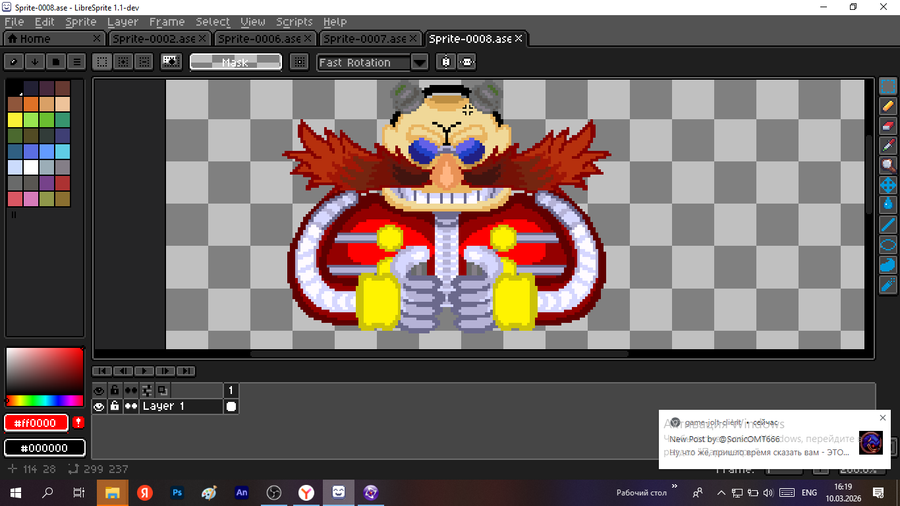Click the down arrow palette sort button

click(x=34, y=61)
